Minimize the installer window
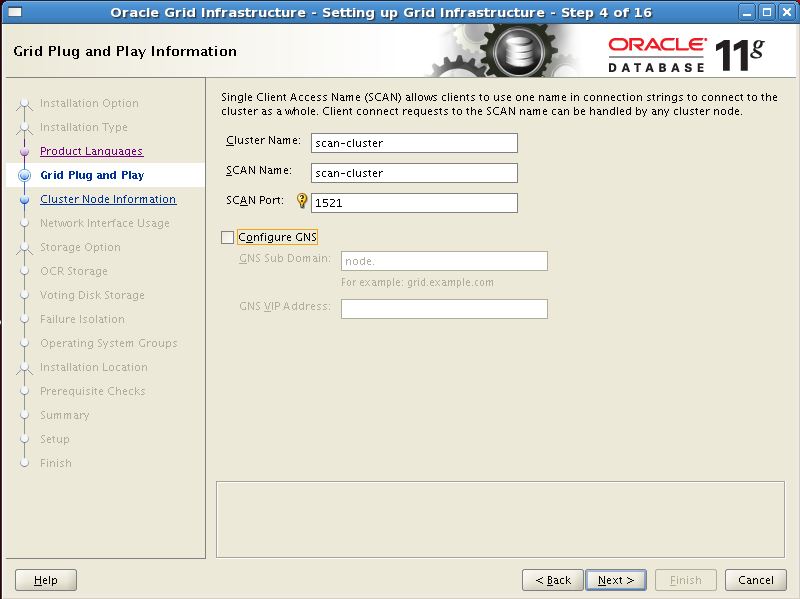 coord(747,12)
